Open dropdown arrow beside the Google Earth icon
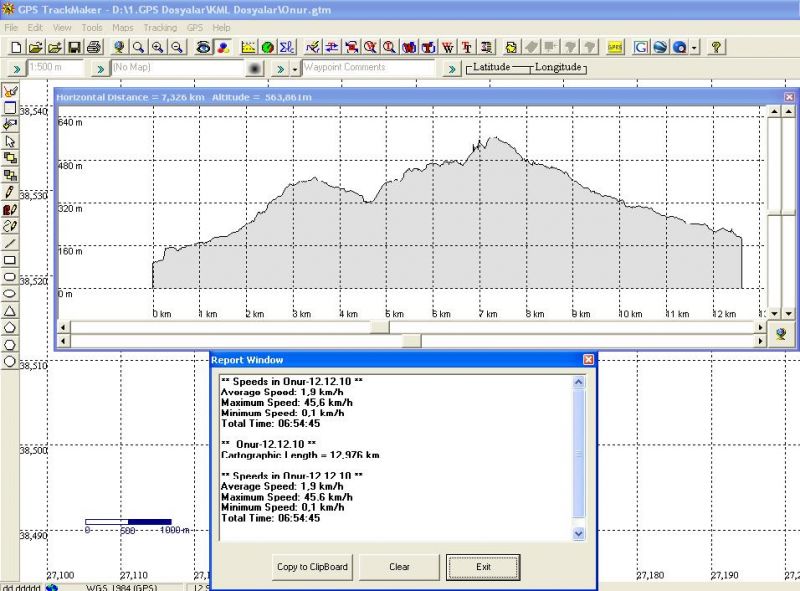Image resolution: width=800 pixels, height=591 pixels. click(695, 47)
